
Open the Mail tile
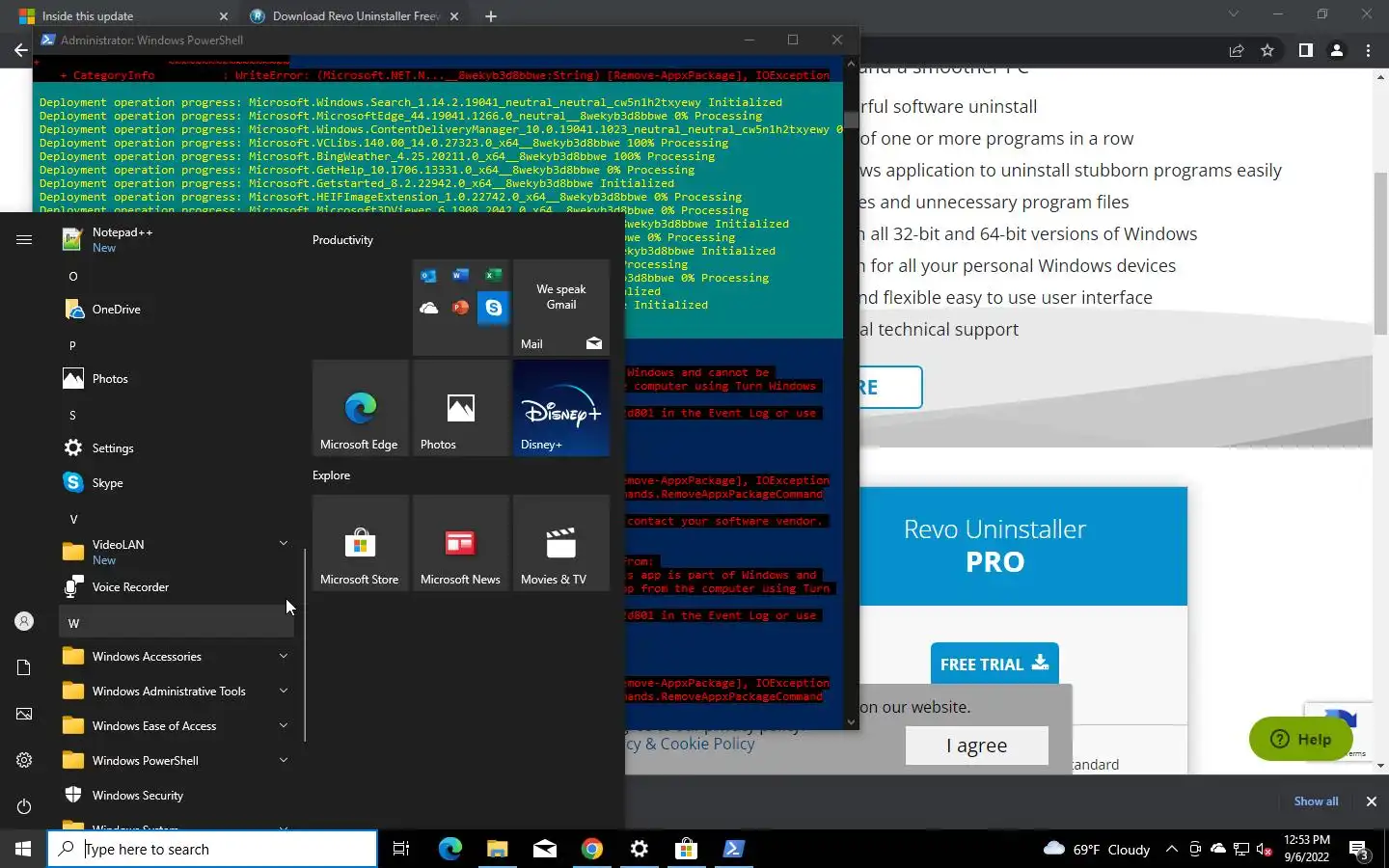point(561,308)
